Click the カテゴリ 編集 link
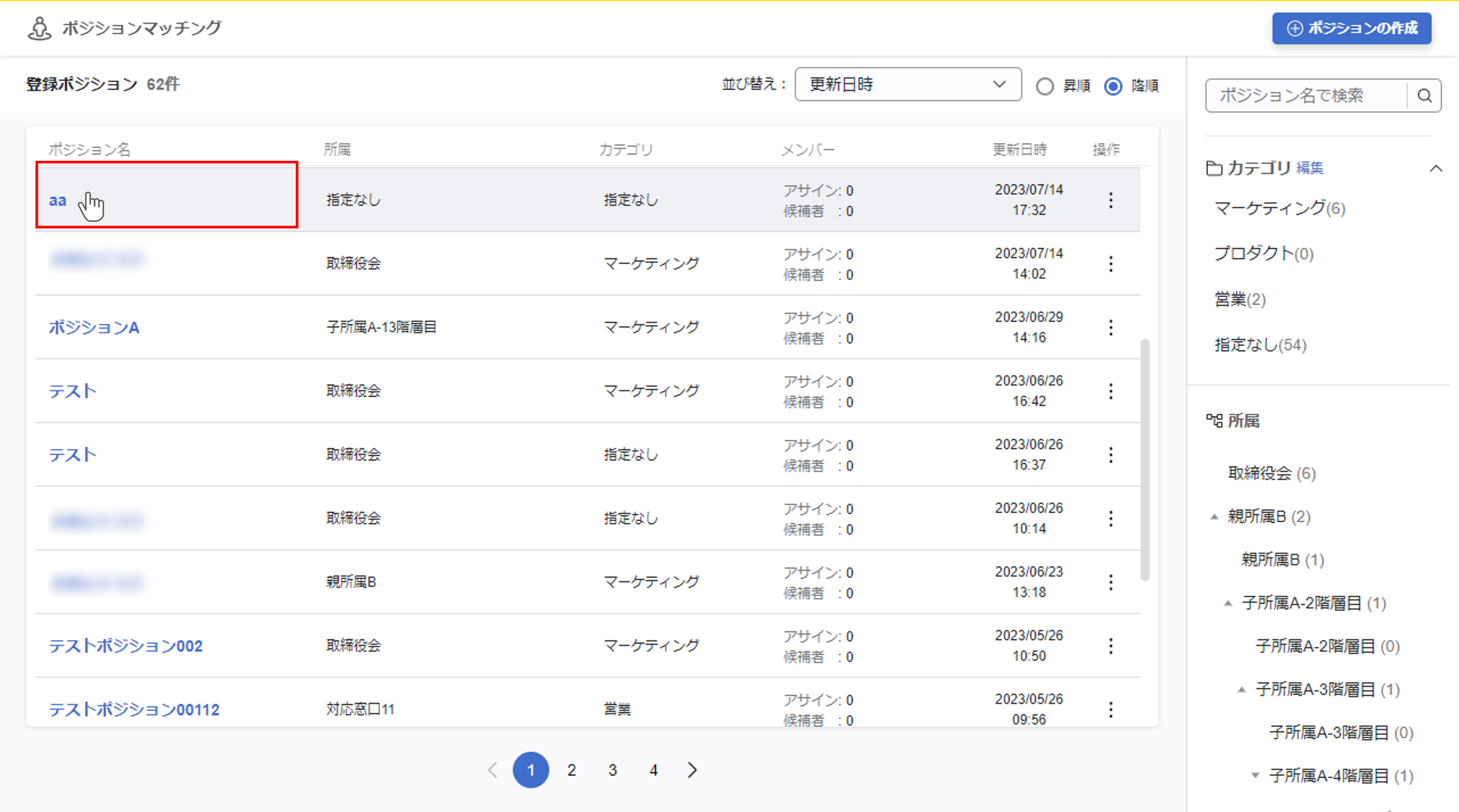The width and height of the screenshot is (1459, 812). [x=1309, y=168]
